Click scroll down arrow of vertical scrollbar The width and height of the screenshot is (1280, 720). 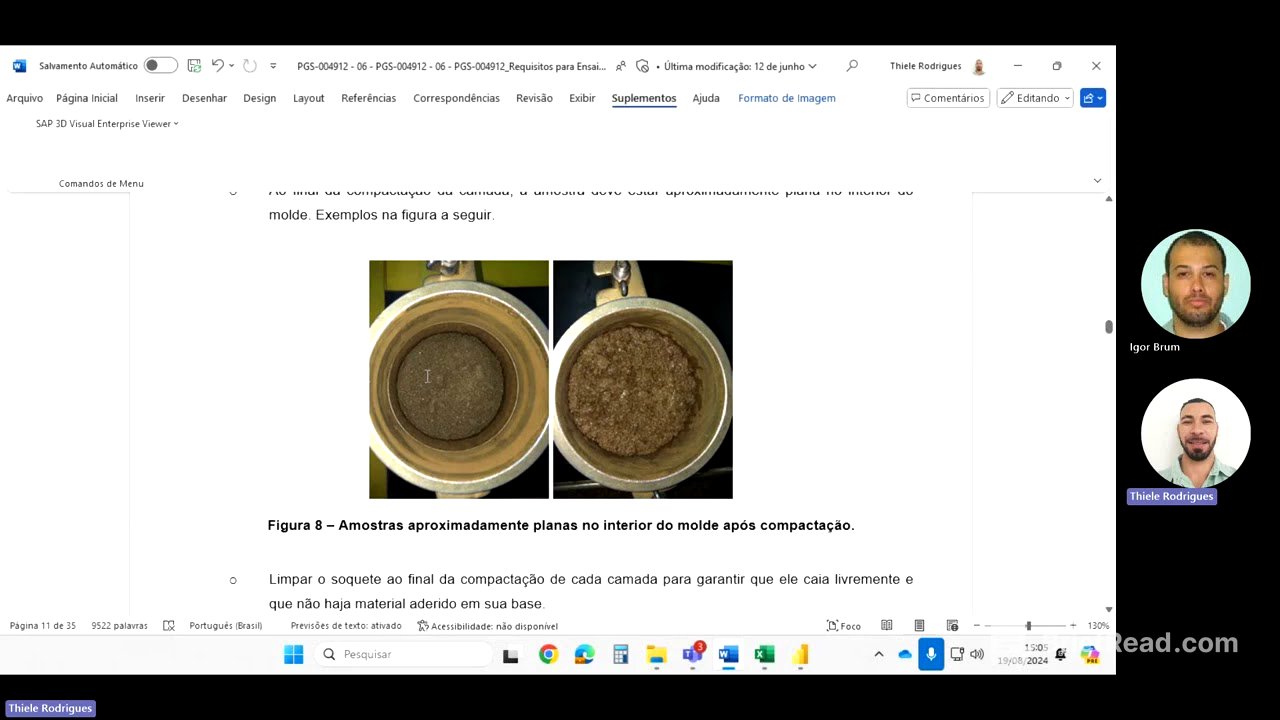1108,609
